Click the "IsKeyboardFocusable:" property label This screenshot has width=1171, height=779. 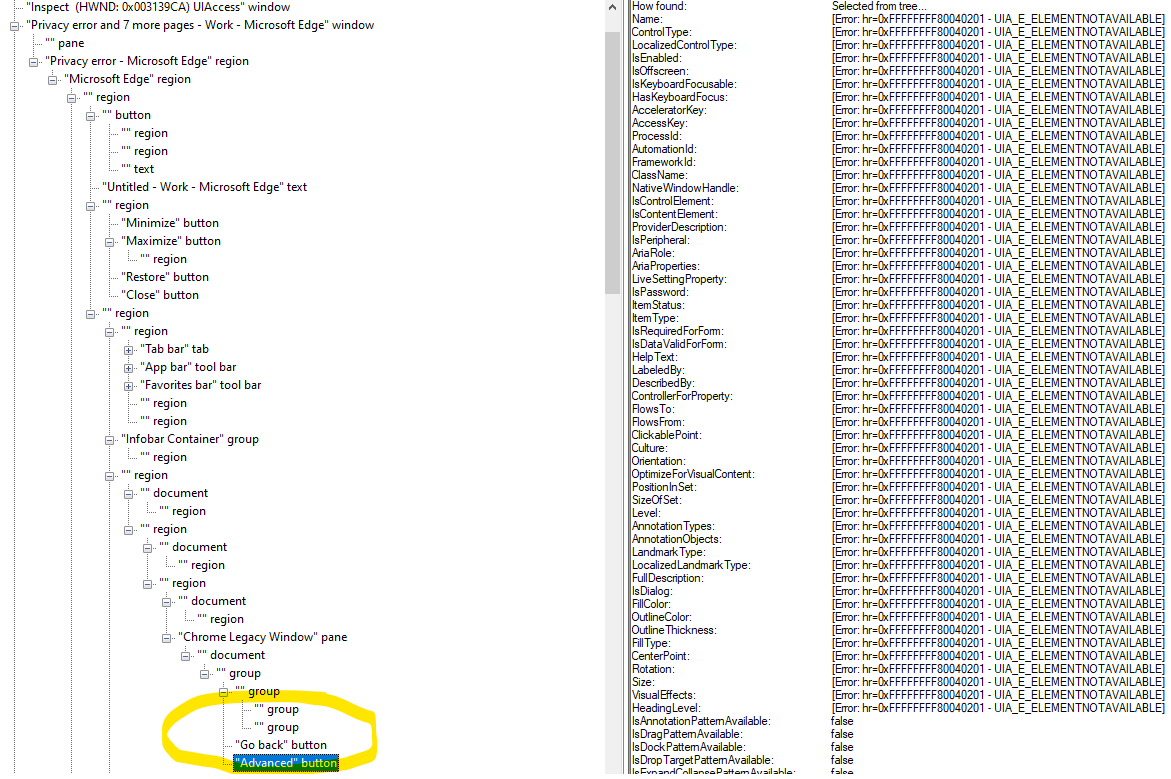point(684,84)
